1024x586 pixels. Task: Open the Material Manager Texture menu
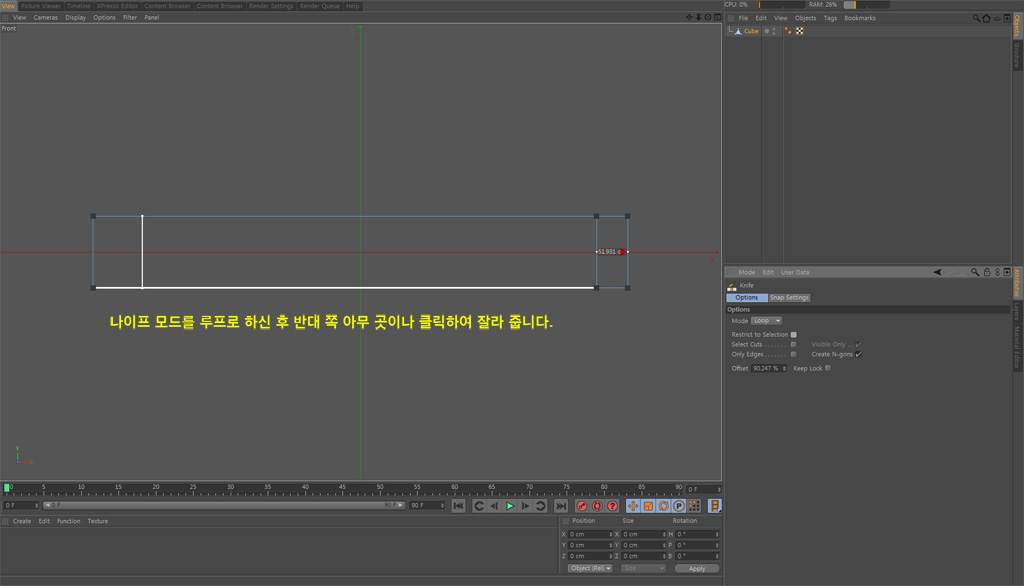tap(98, 521)
